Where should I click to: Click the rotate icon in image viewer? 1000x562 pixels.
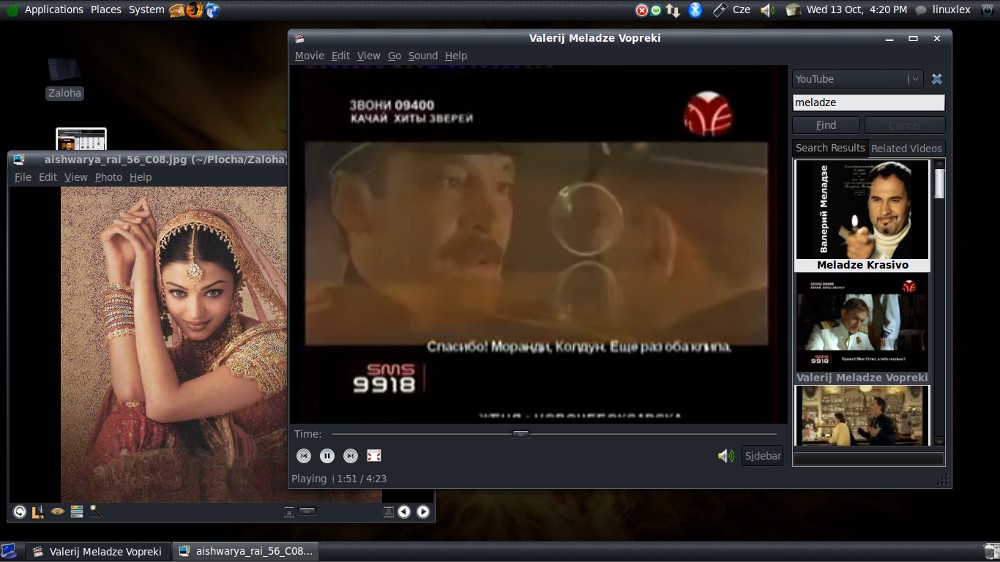[x=20, y=512]
